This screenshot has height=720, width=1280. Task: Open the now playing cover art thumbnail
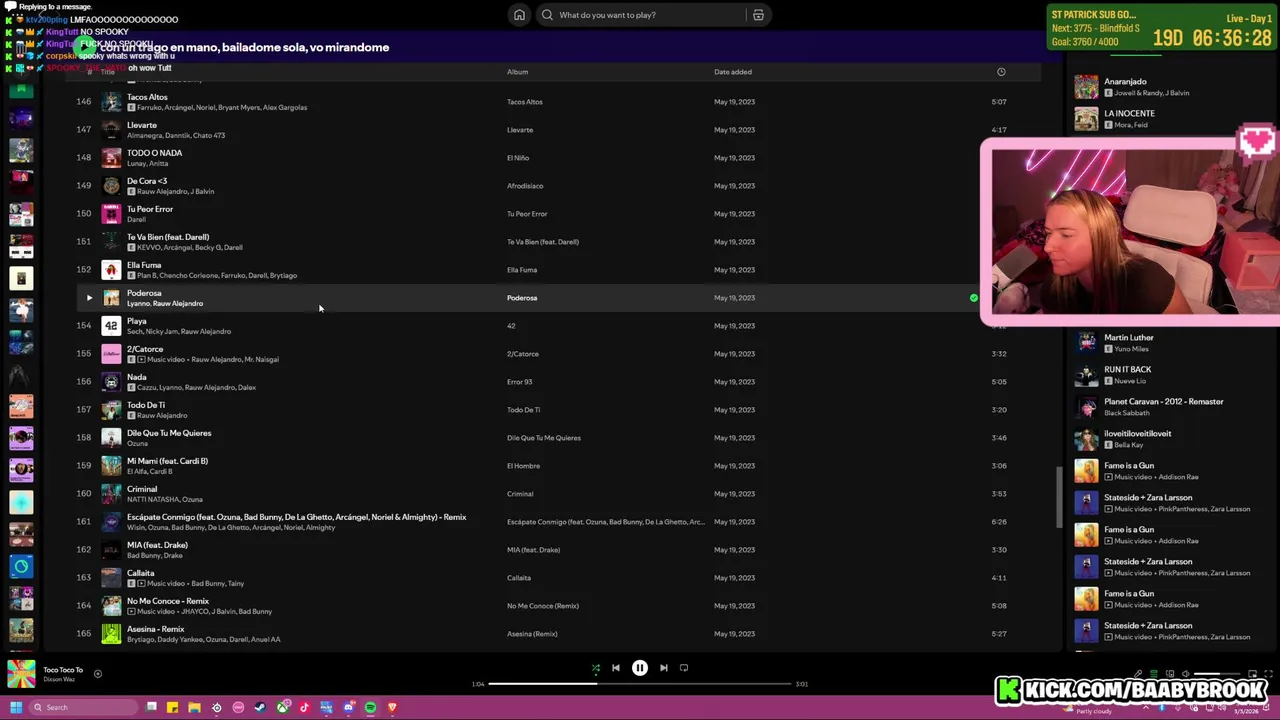(x=21, y=674)
